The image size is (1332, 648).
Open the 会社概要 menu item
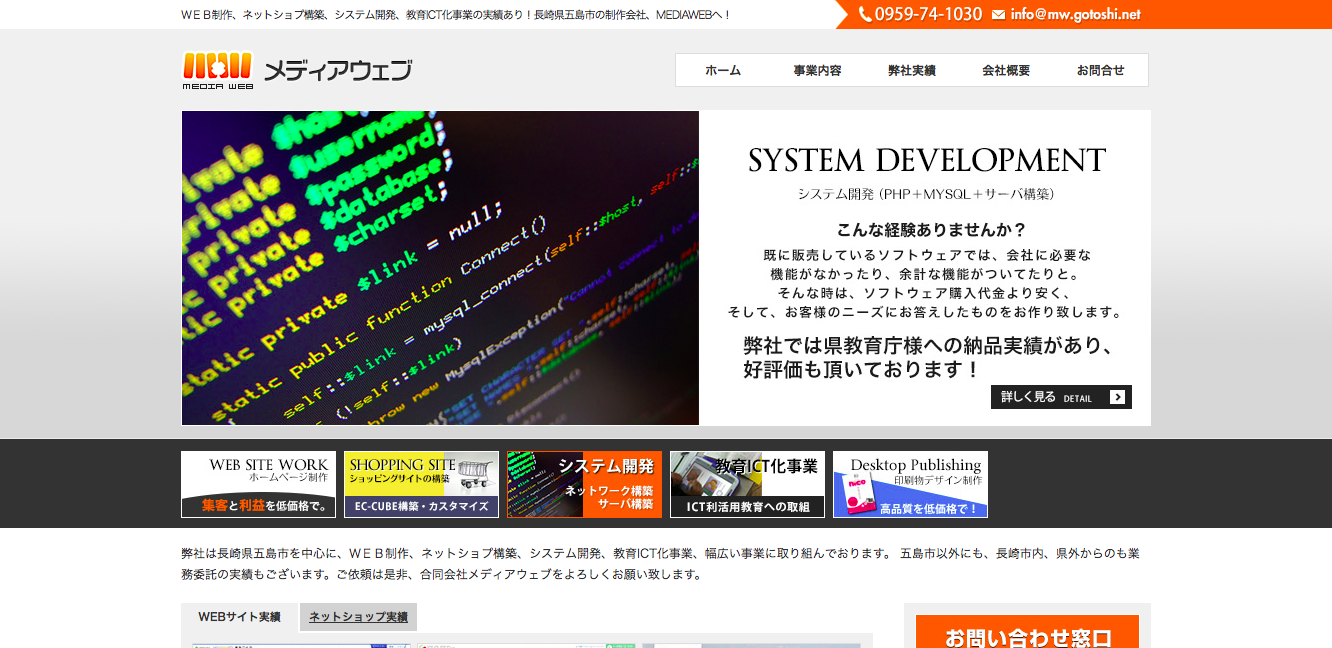pos(1006,70)
